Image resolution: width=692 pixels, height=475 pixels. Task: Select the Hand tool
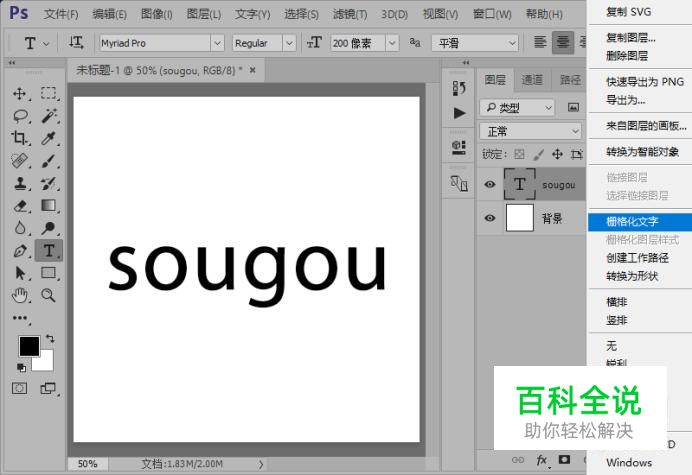coord(19,295)
